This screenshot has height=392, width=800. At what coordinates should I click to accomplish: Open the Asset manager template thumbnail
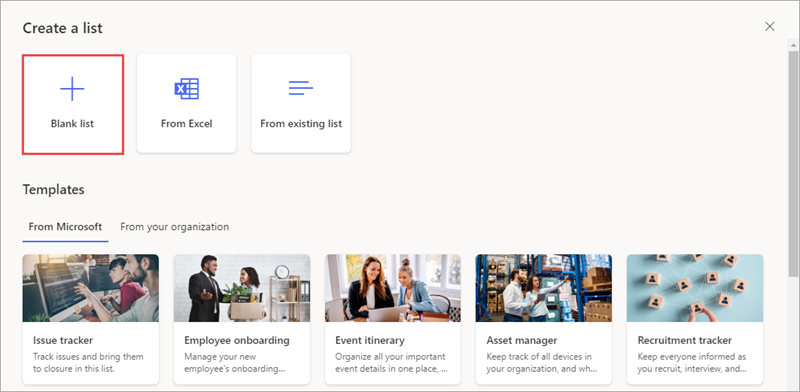tap(544, 288)
